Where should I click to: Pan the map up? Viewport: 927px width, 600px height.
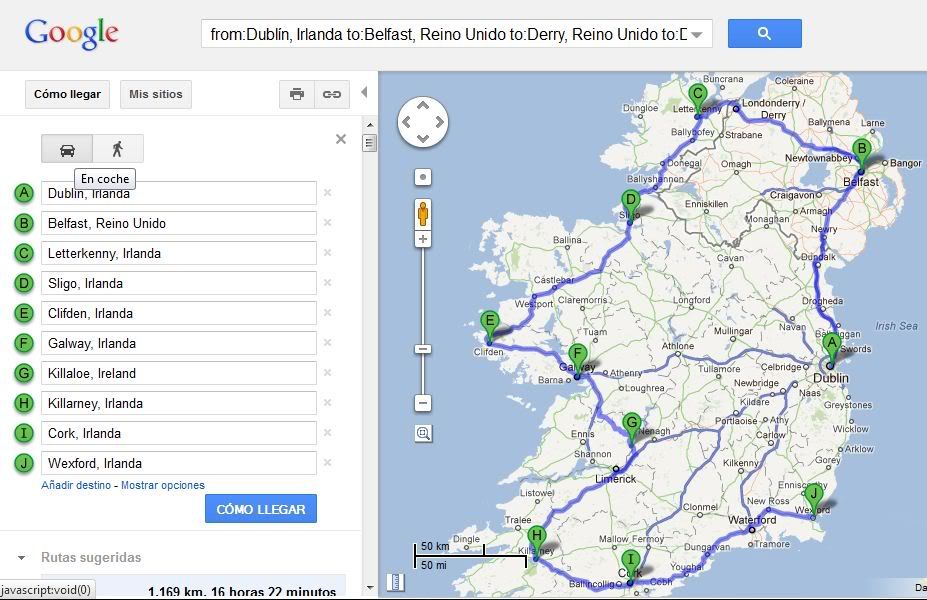coord(423,105)
